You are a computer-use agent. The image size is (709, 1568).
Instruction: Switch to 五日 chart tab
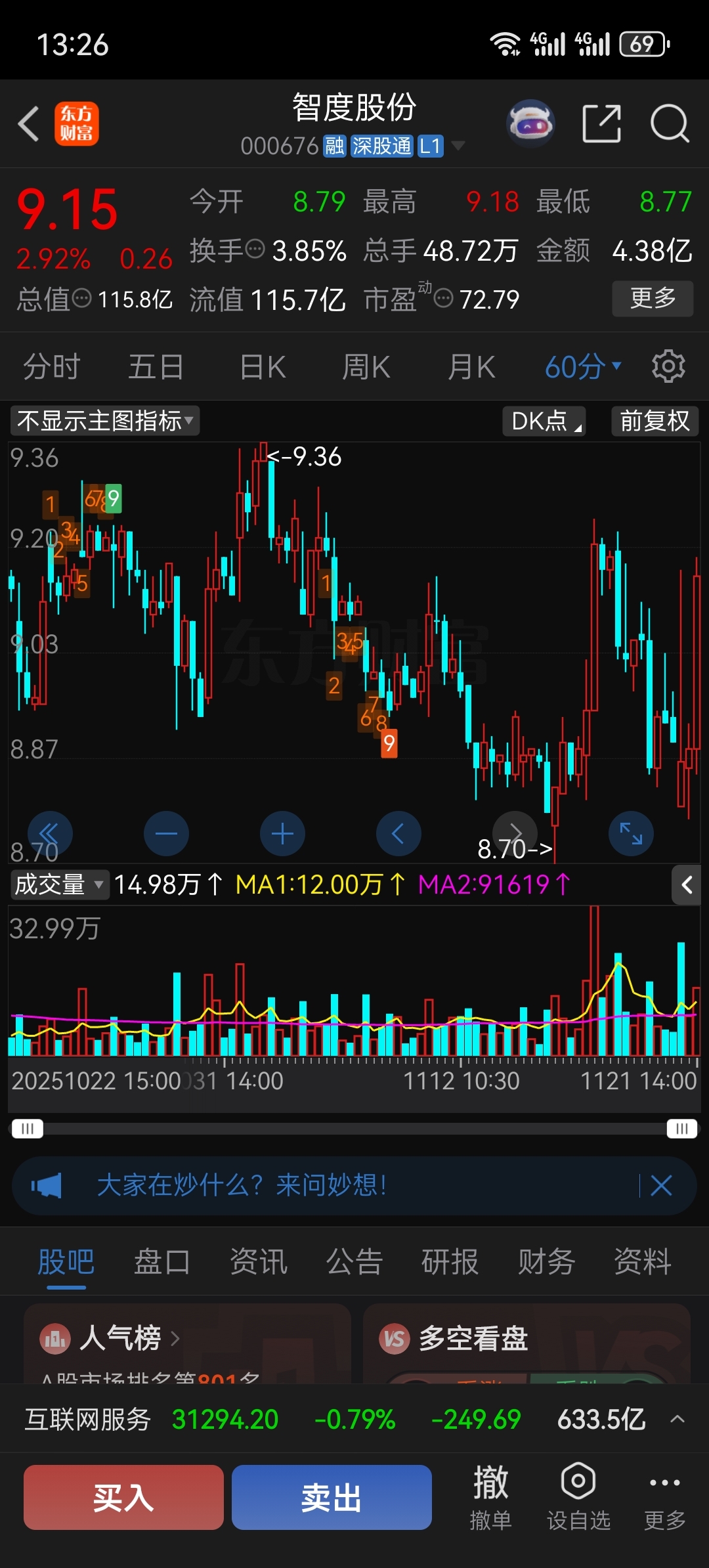[x=156, y=366]
